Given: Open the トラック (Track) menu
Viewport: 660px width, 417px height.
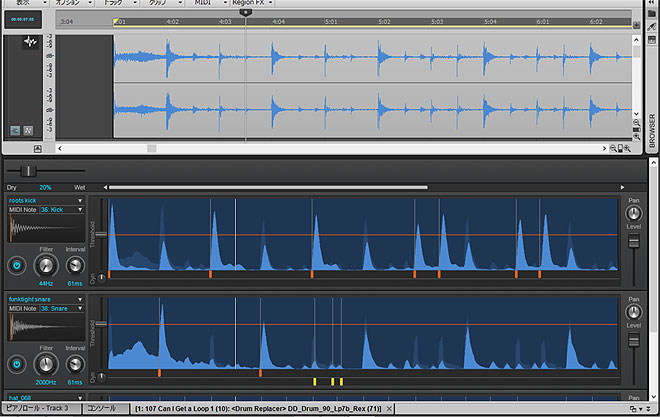Looking at the screenshot, I should point(117,3).
